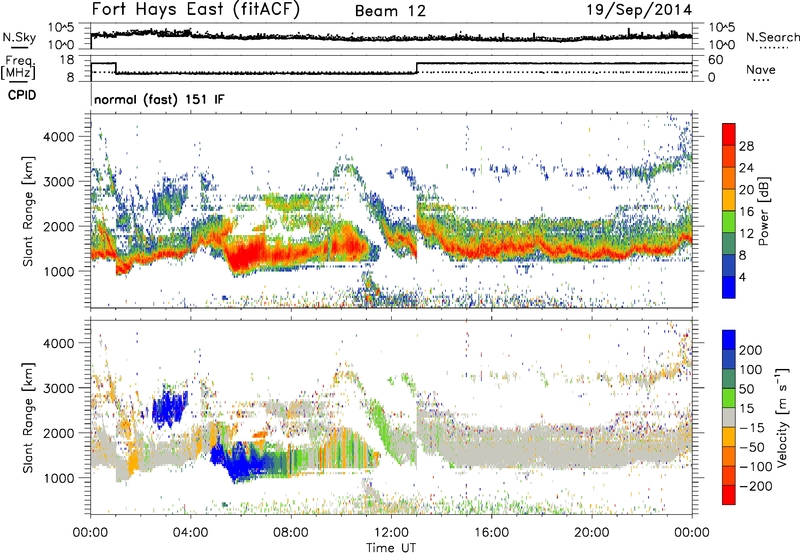Click the power panel 'Slant Range [km]' label
800x554 pixels.
28,211
